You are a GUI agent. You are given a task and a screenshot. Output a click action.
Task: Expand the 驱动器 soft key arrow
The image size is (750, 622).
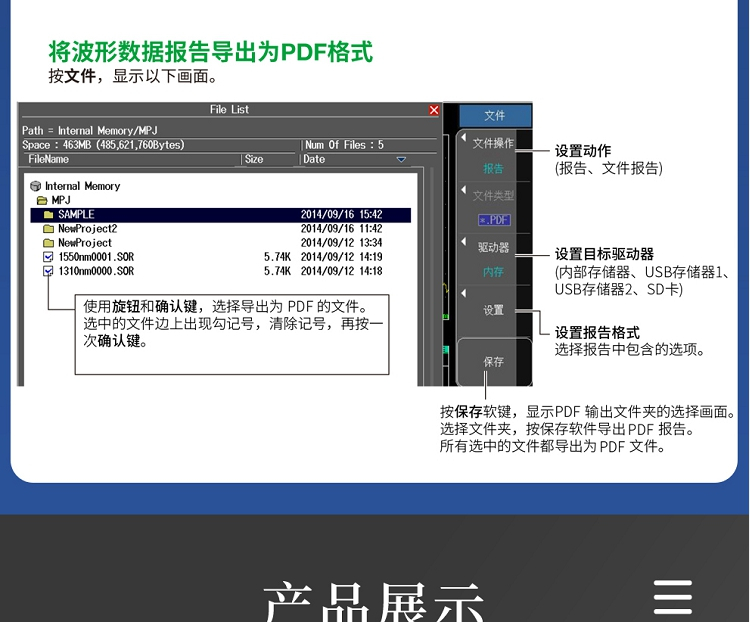point(463,242)
